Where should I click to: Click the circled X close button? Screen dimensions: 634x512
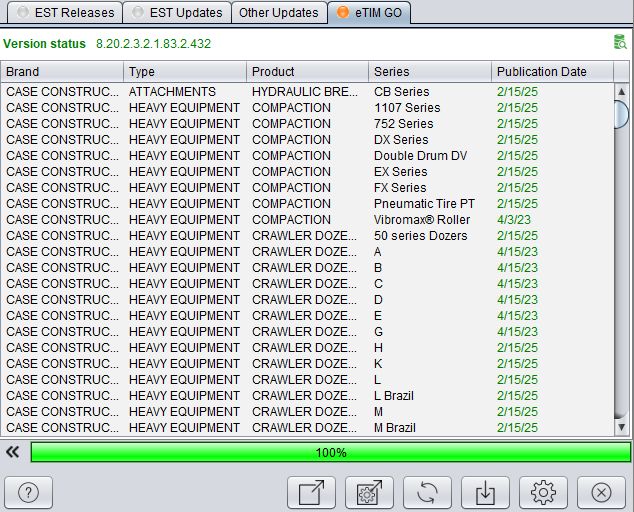pyautogui.click(x=601, y=493)
